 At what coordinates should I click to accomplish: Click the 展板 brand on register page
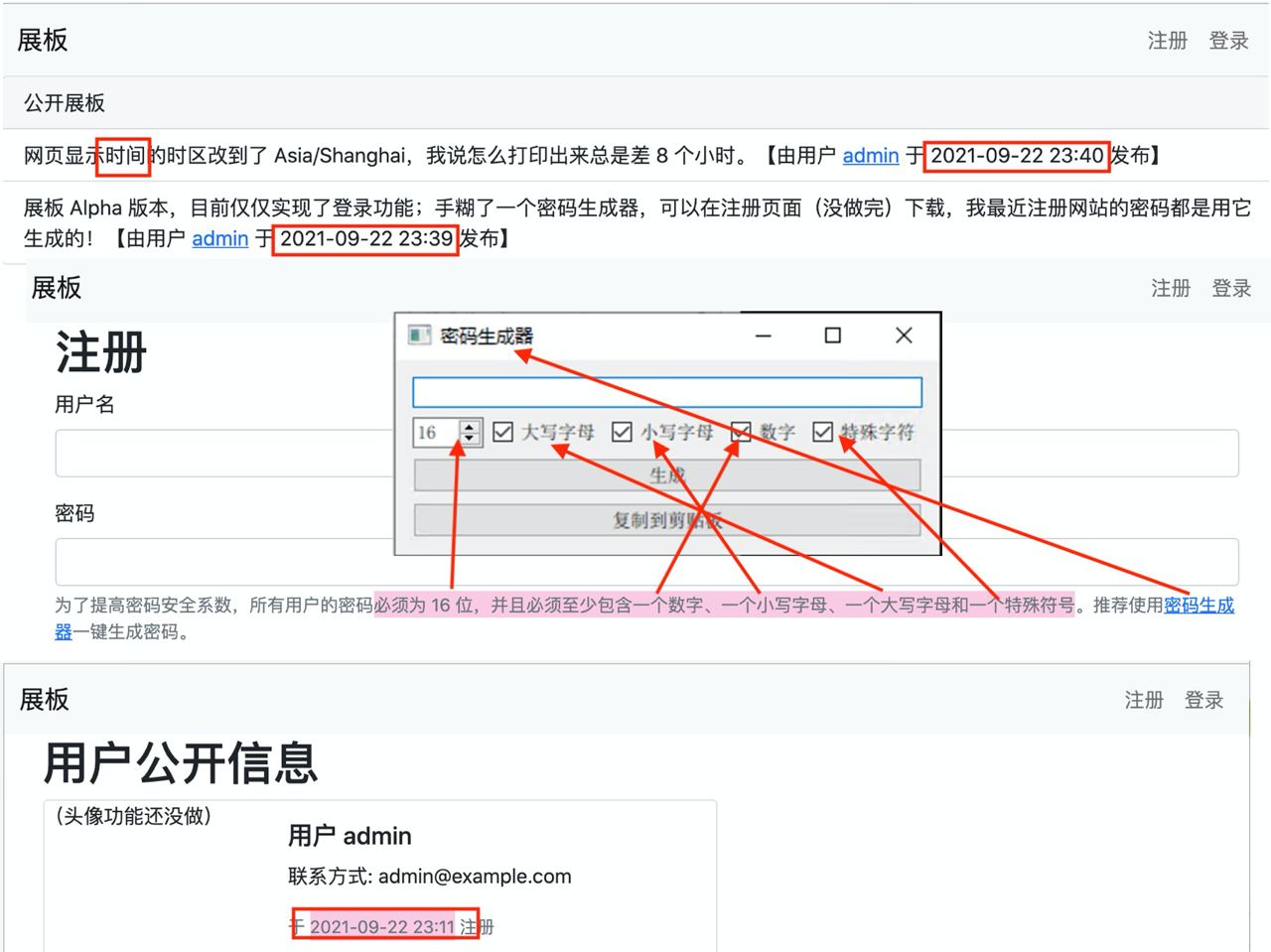pyautogui.click(x=57, y=288)
